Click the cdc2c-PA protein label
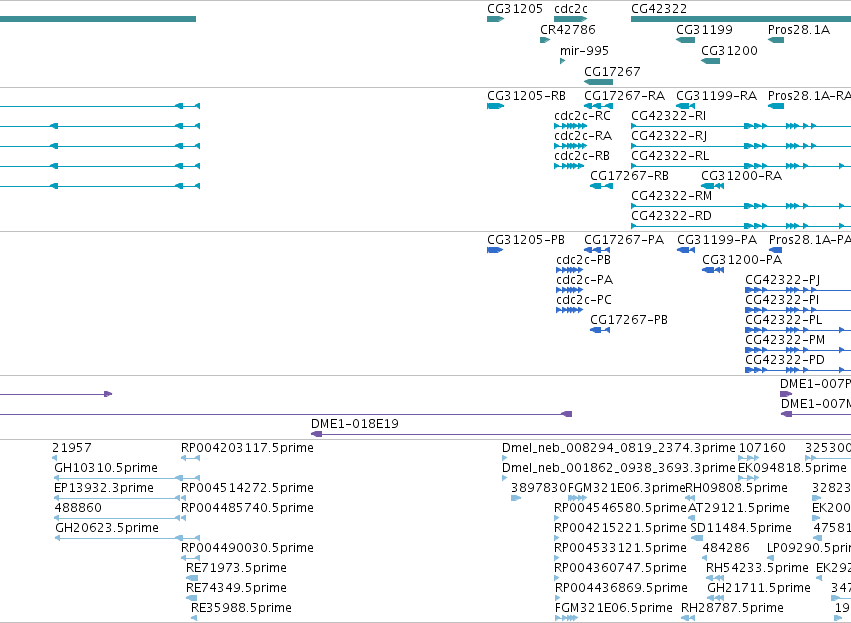Screen dimensions: 851x623 (585, 280)
